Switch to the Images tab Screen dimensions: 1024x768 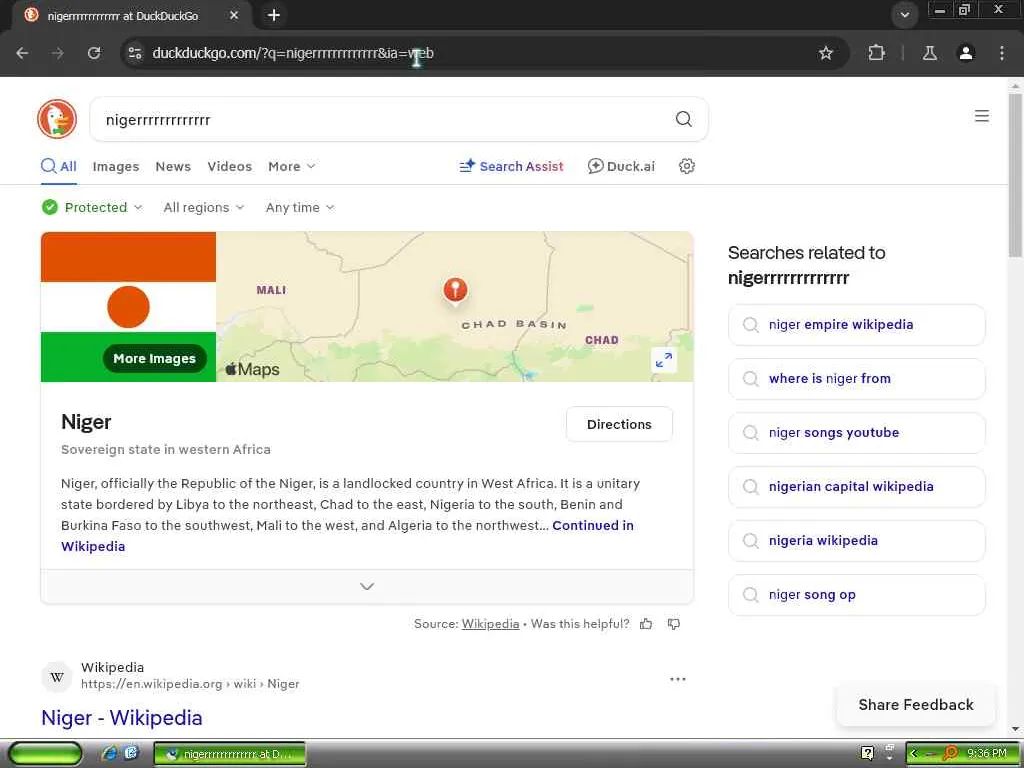[116, 167]
